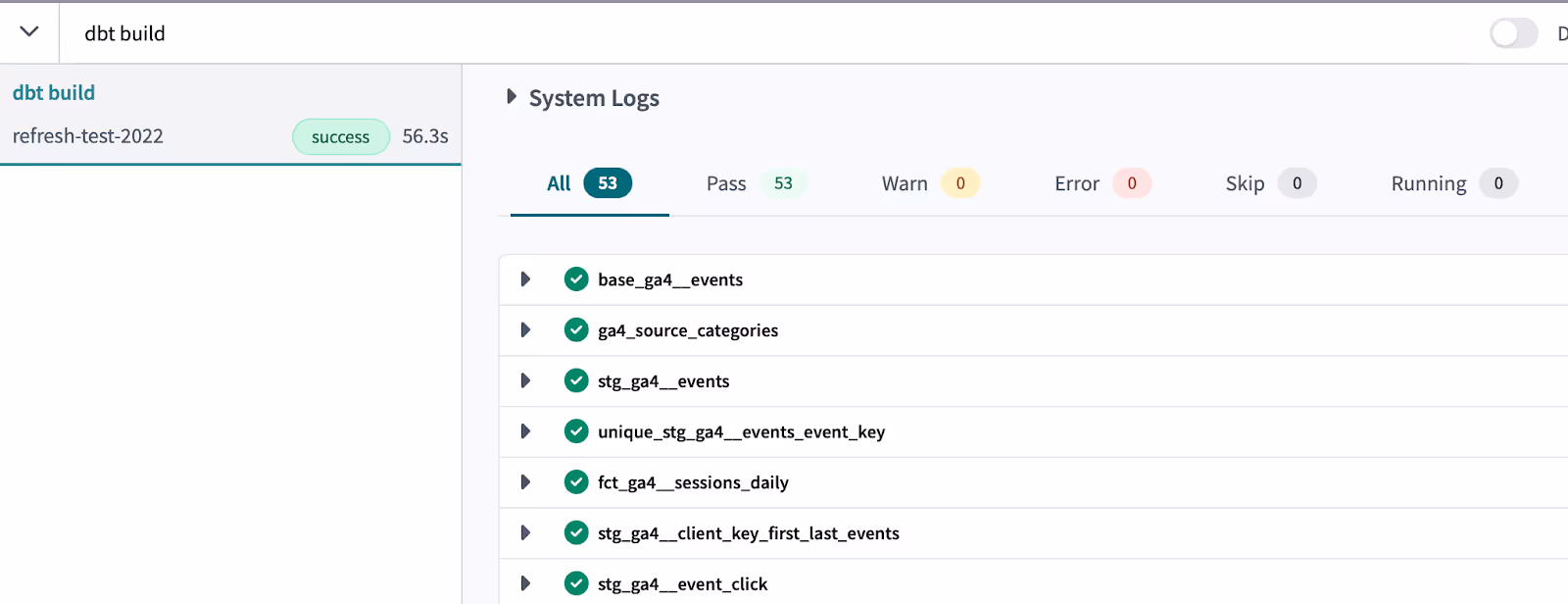
Task: Select the stg_ga4__client_key_first_last_events model name
Action: (x=749, y=534)
